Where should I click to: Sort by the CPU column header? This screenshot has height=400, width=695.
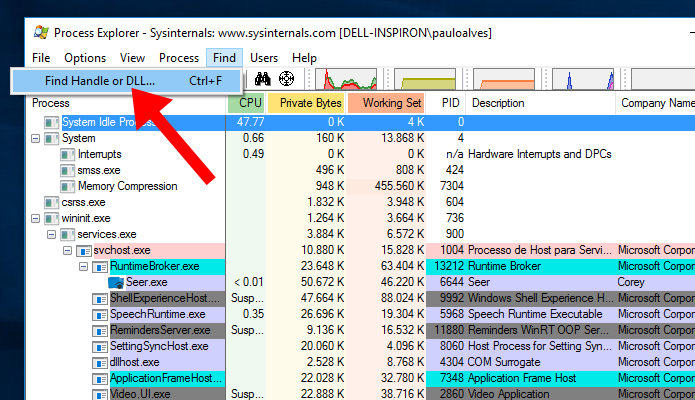coord(246,103)
